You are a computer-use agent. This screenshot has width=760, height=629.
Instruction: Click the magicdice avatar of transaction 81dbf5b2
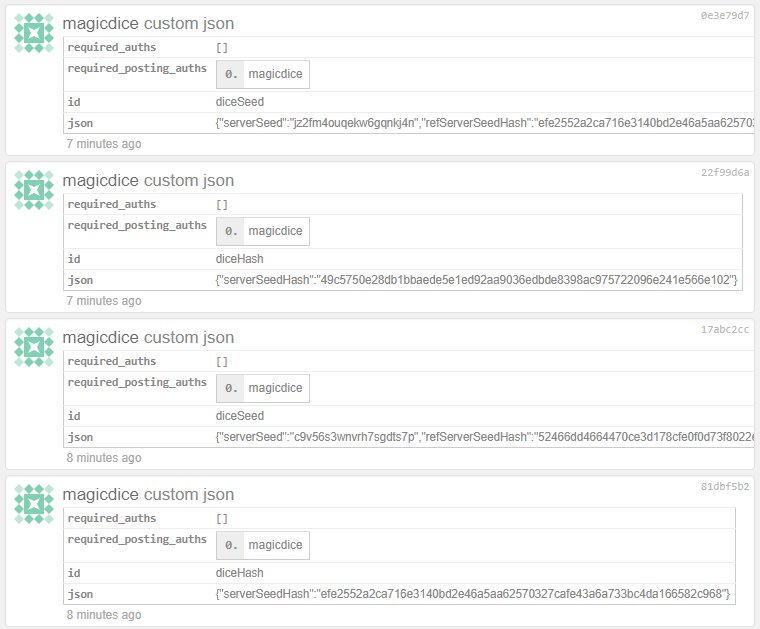[34, 504]
